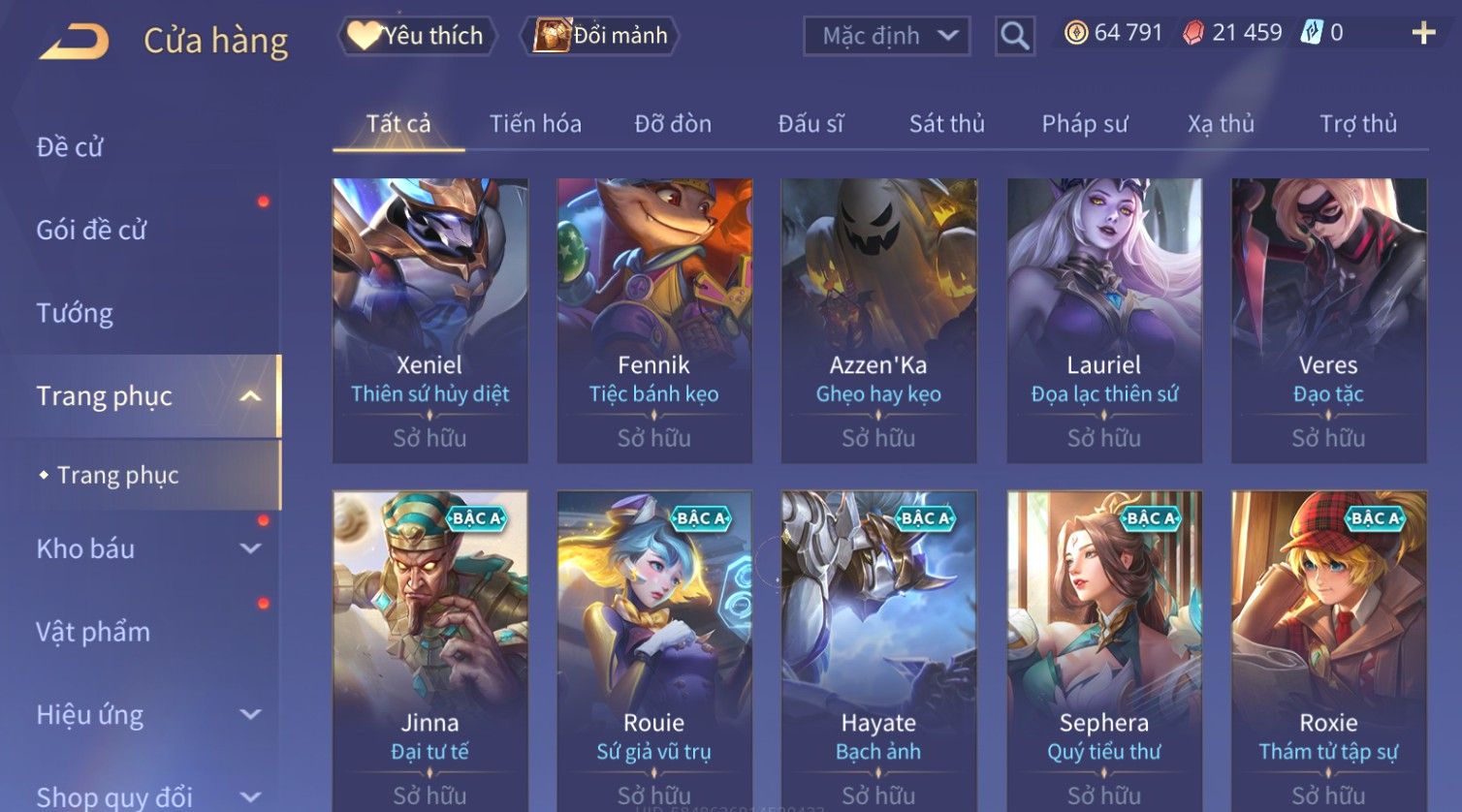1462x812 pixels.
Task: Open search with the magnifier icon
Action: click(1015, 36)
